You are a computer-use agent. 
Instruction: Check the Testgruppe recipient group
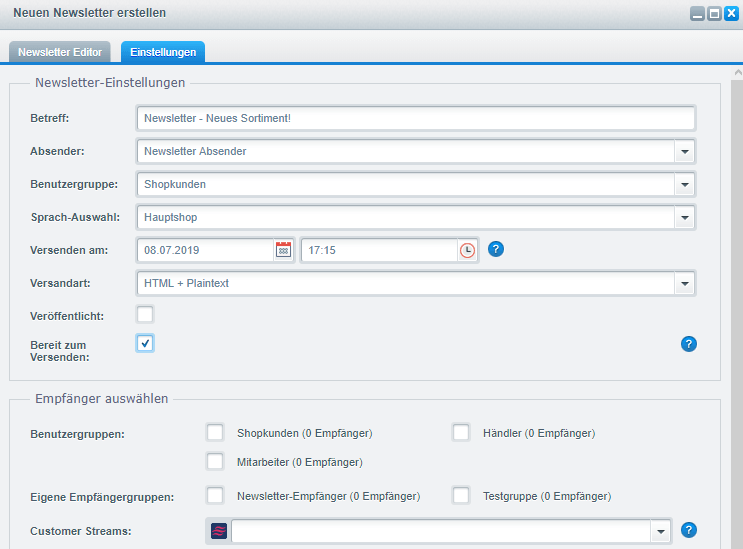[461, 495]
